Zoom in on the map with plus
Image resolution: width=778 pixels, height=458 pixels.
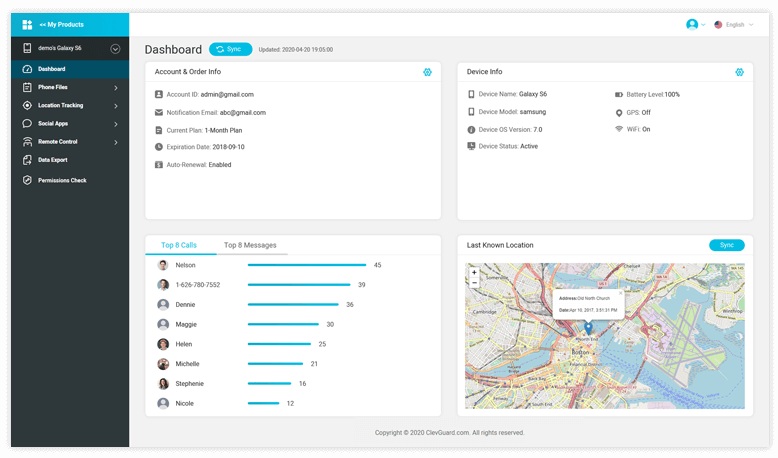pos(474,272)
